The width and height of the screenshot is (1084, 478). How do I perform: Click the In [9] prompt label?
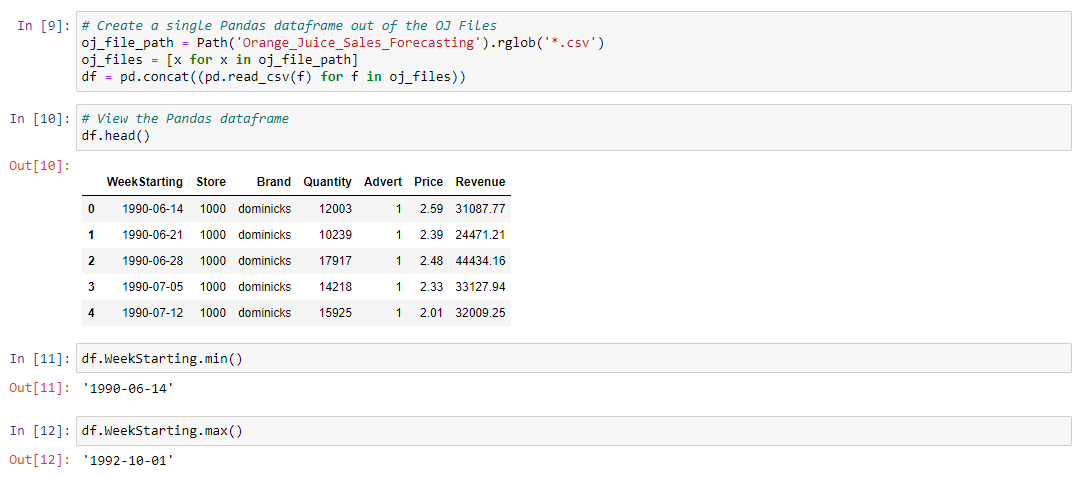pos(42,26)
